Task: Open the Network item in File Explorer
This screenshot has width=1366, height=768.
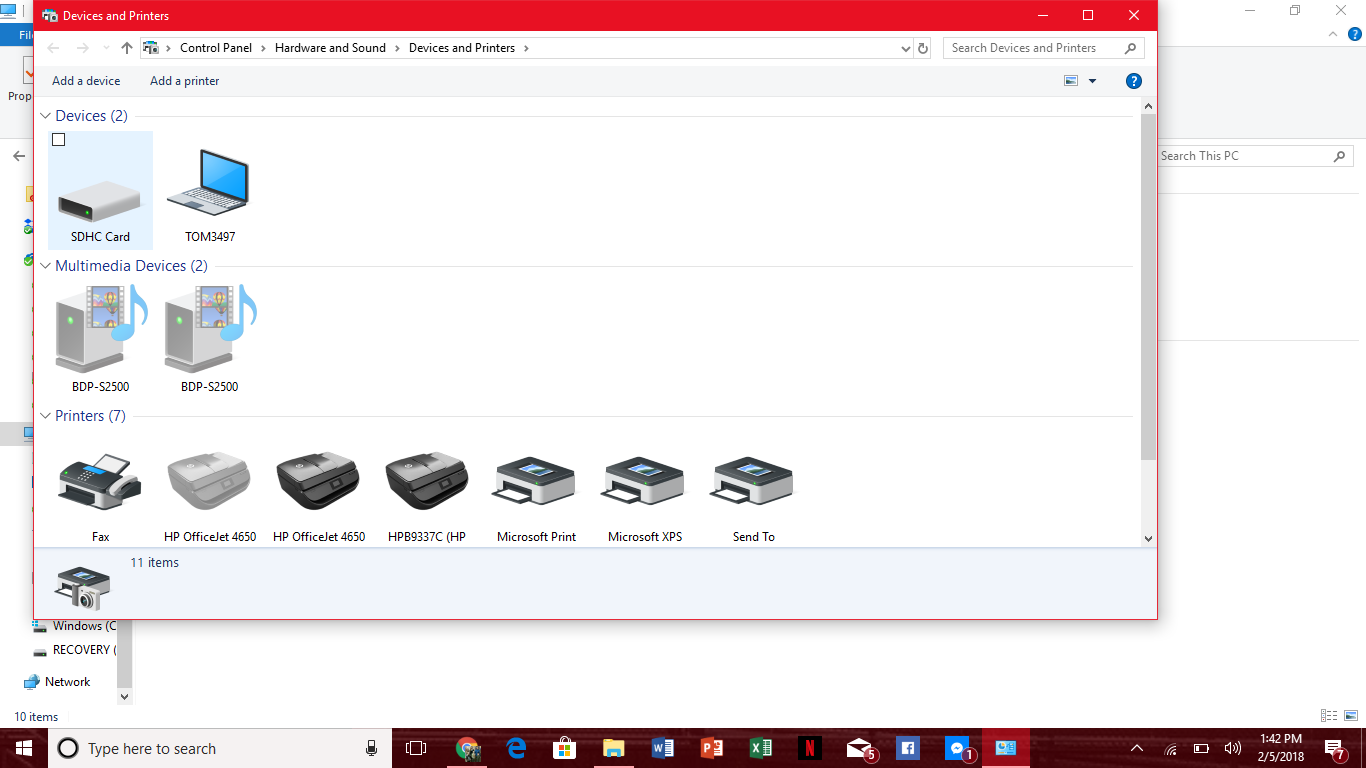Action: click(67, 682)
